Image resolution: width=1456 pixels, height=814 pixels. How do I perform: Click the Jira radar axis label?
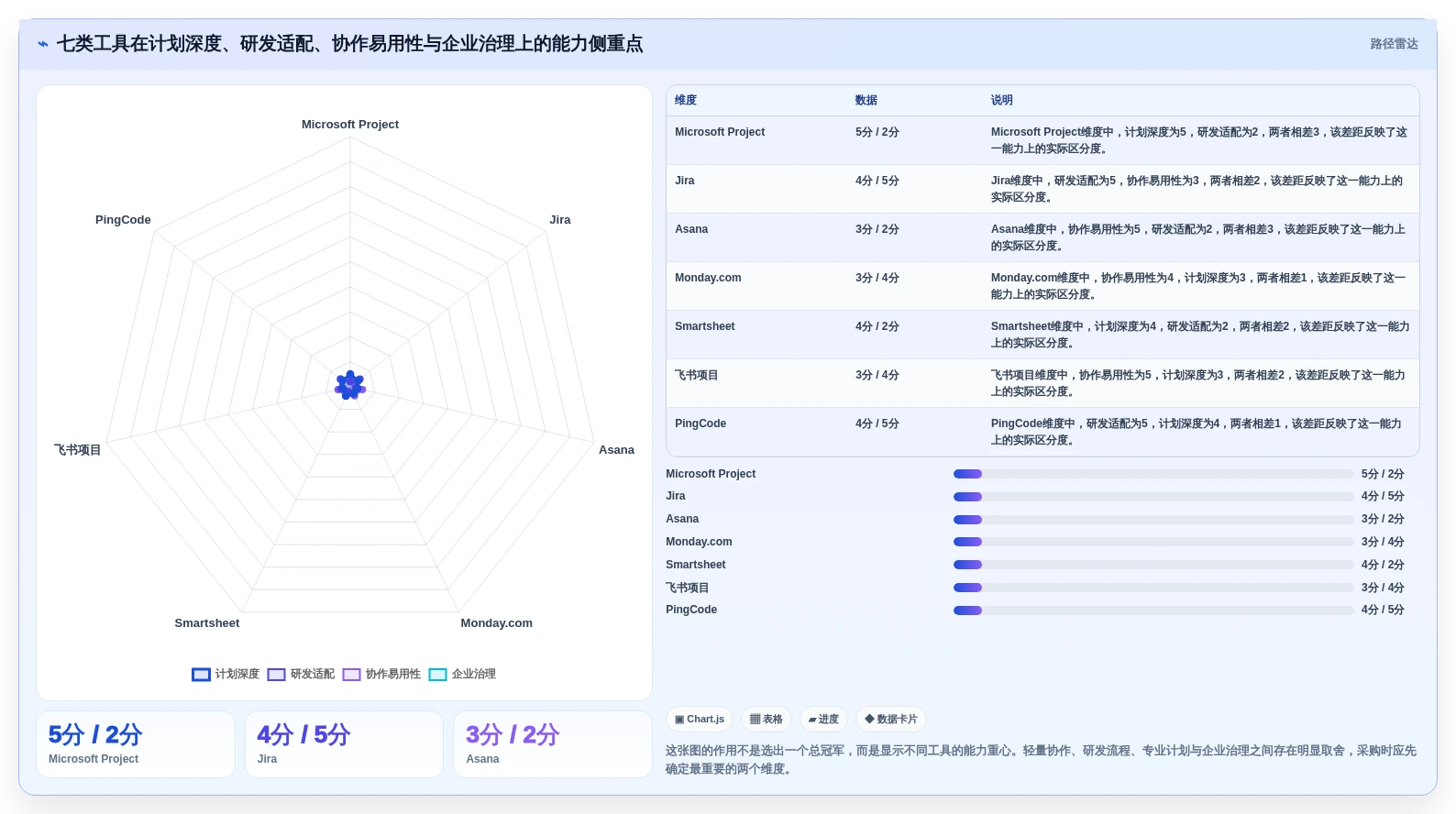pyautogui.click(x=560, y=220)
